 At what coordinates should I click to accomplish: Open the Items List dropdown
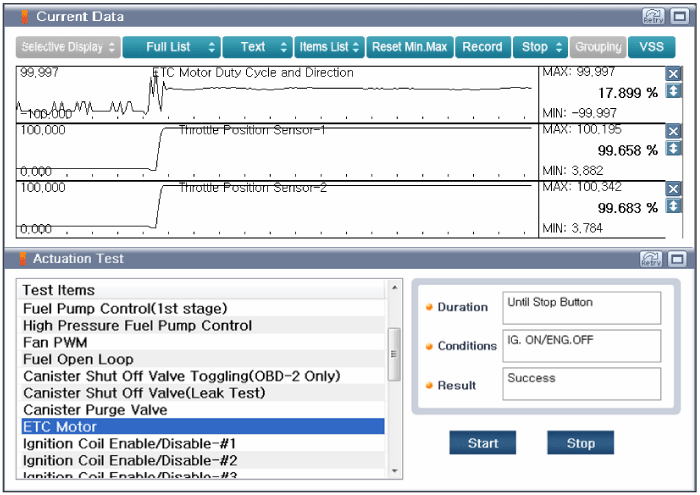coord(329,47)
